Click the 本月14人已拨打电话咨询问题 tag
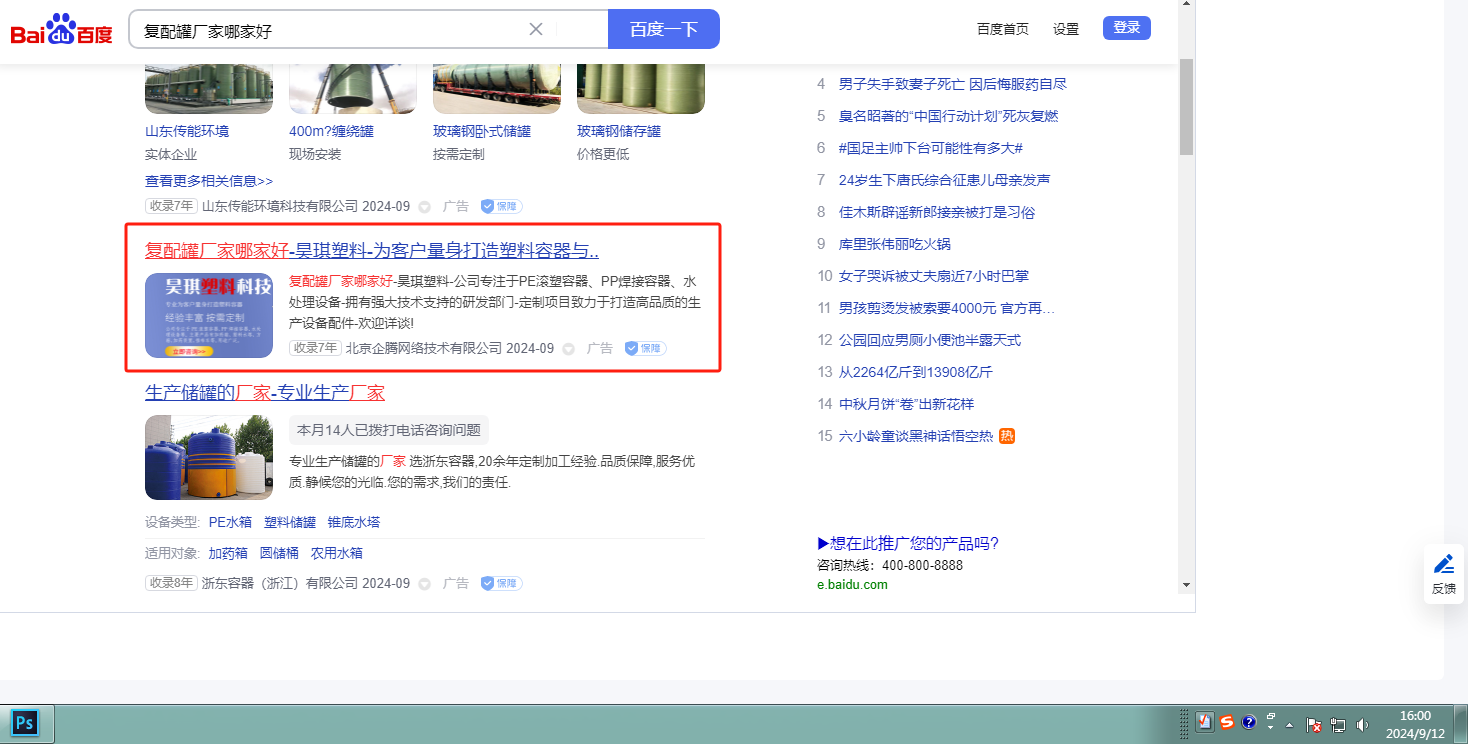This screenshot has height=744, width=1468. coord(389,430)
